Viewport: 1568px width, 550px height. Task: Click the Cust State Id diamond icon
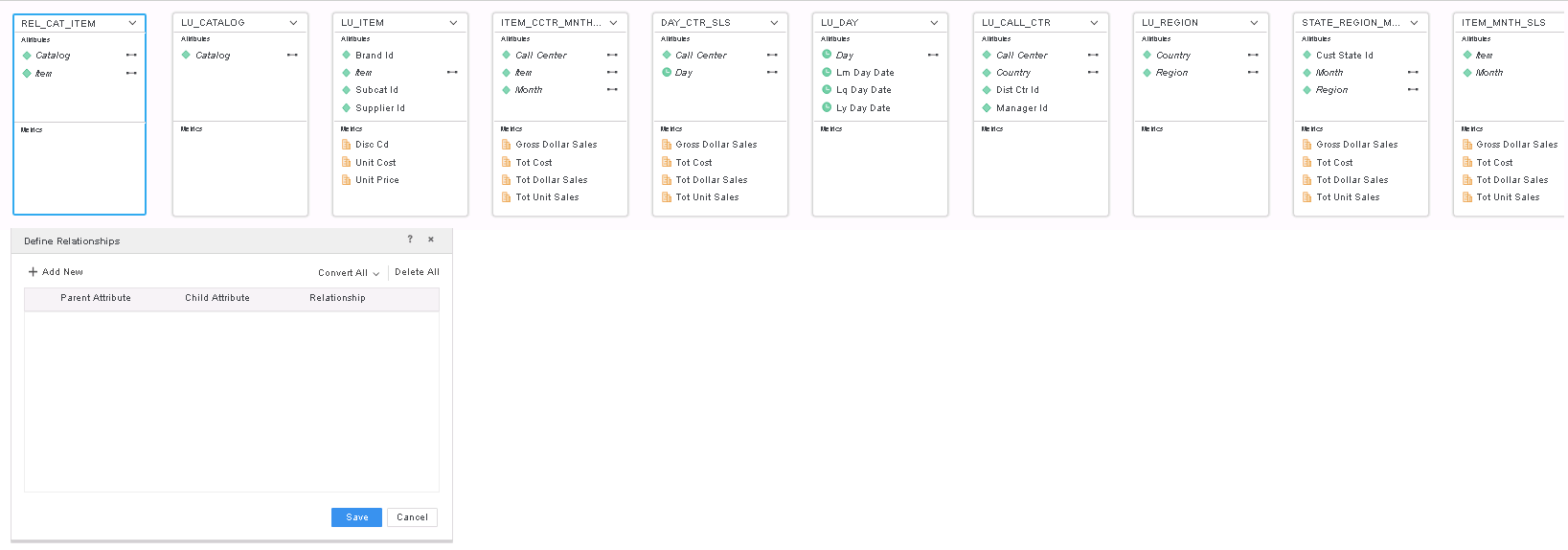(1307, 56)
